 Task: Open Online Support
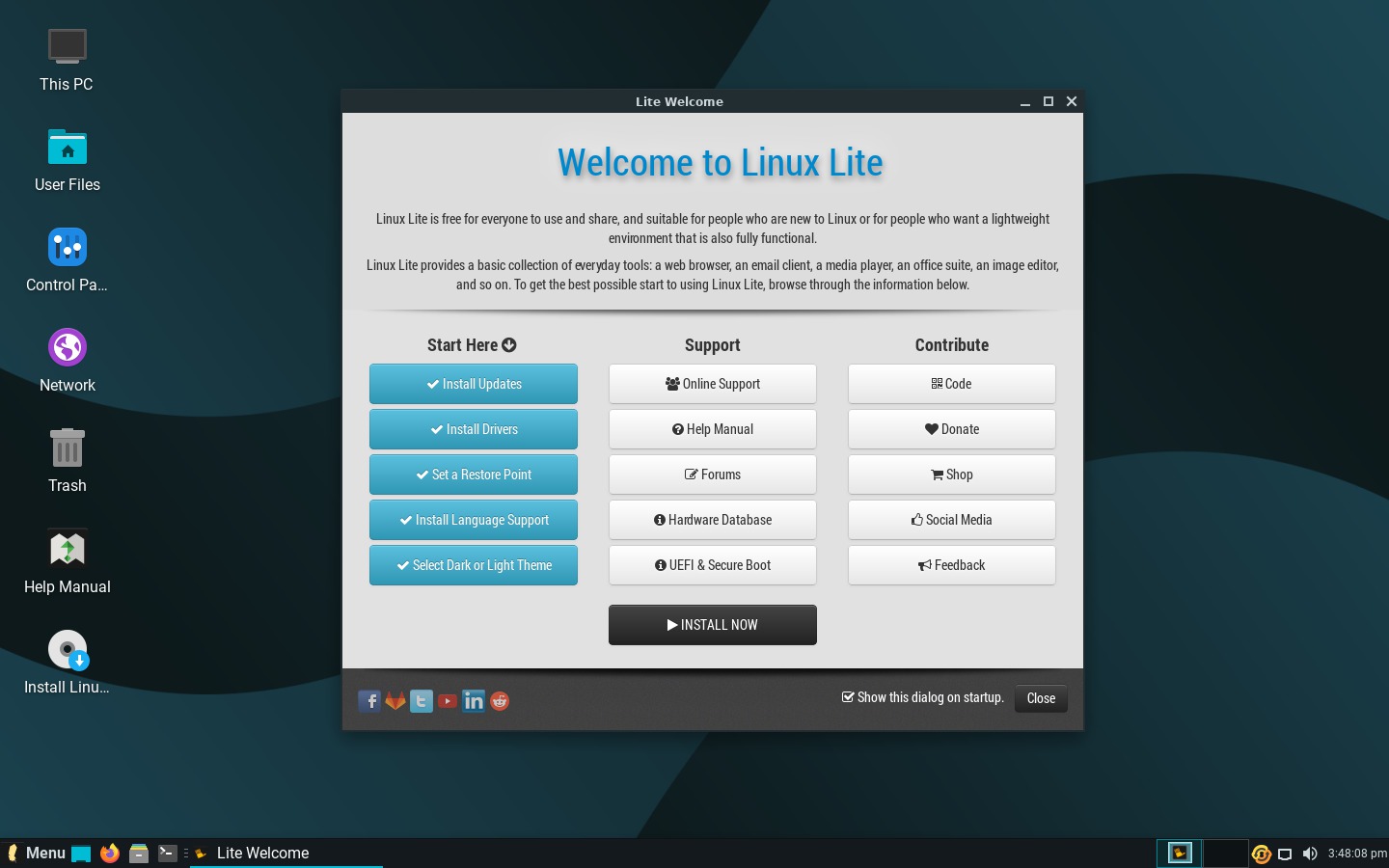click(x=713, y=384)
